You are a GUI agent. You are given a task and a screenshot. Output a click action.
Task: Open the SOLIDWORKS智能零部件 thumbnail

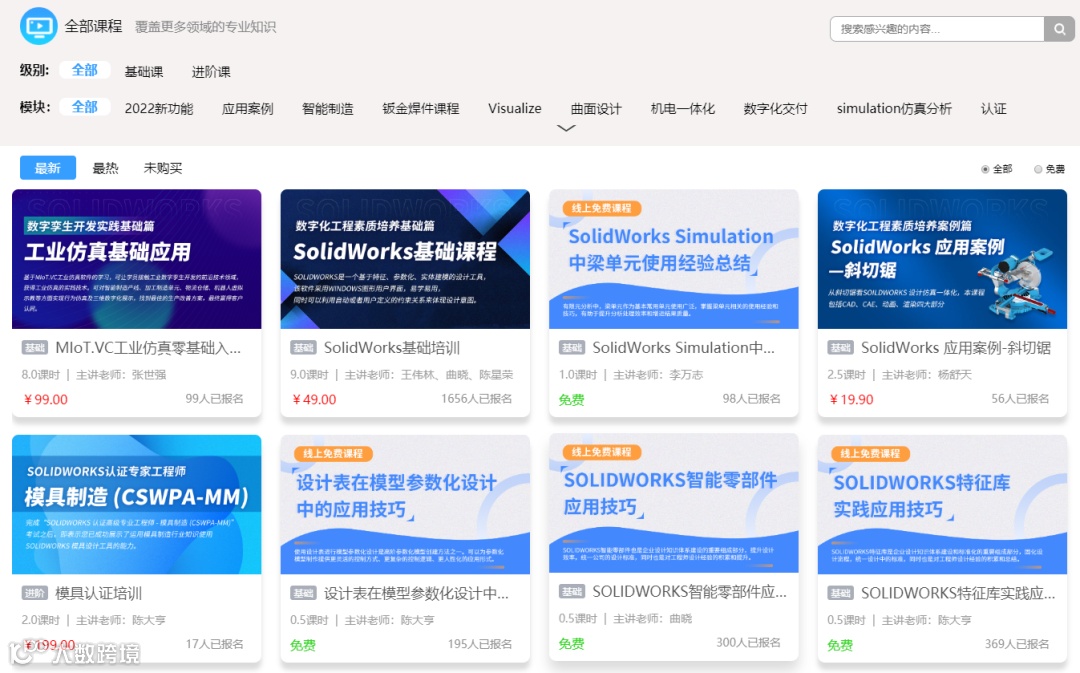pyautogui.click(x=674, y=503)
